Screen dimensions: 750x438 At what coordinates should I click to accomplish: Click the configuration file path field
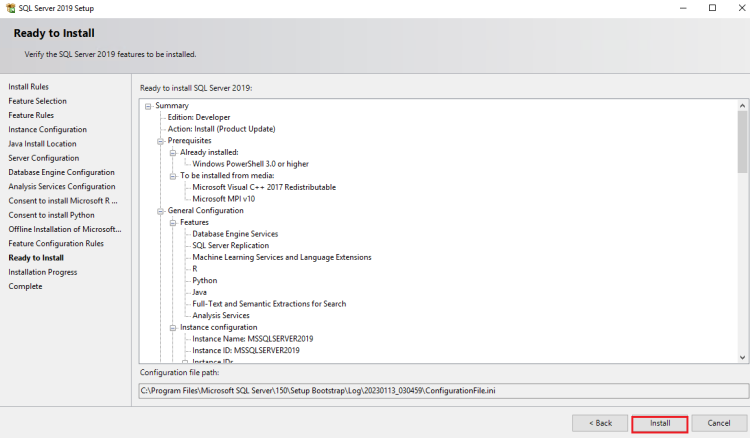coord(443,391)
